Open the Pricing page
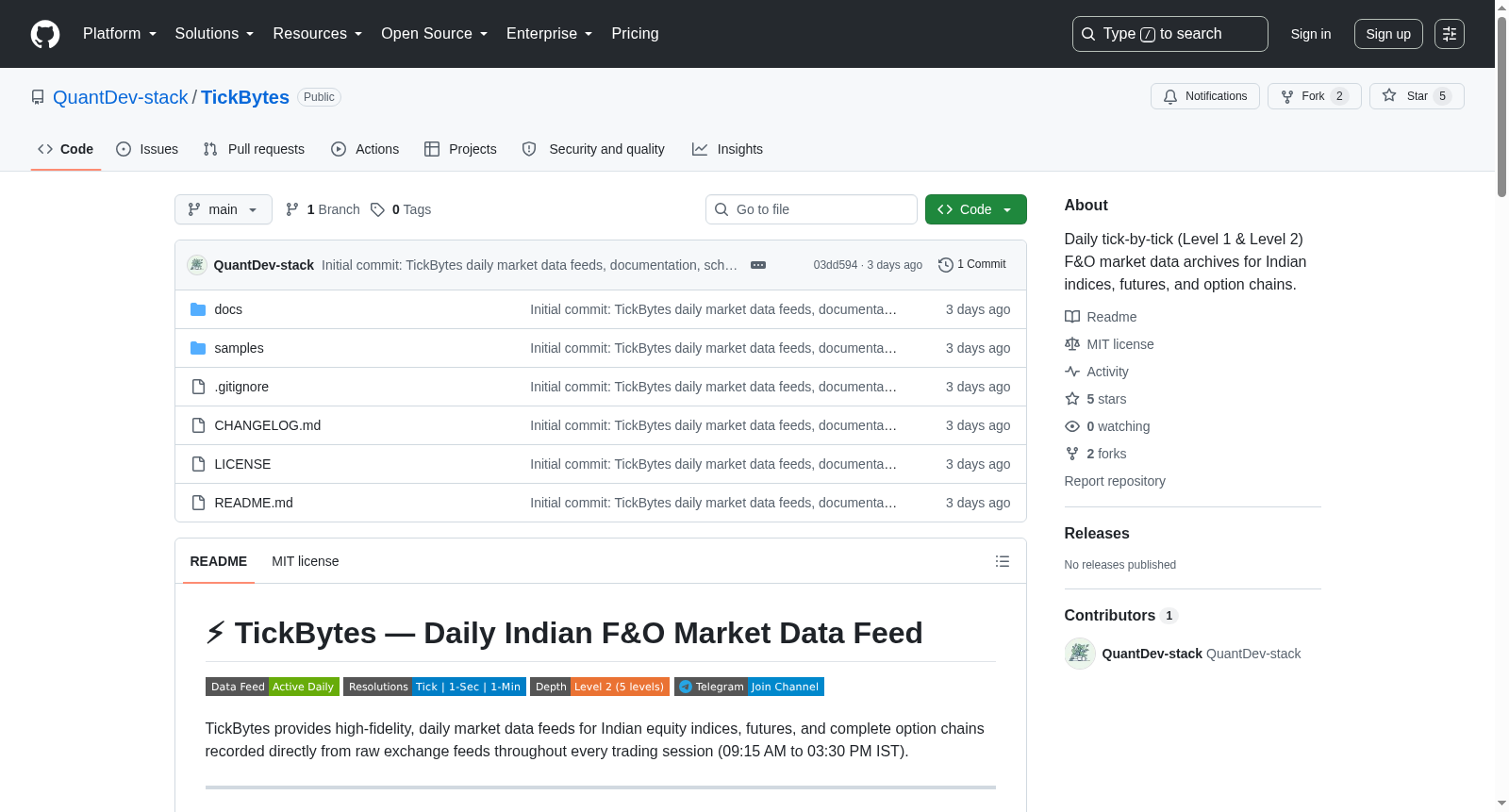1509x812 pixels. click(635, 34)
